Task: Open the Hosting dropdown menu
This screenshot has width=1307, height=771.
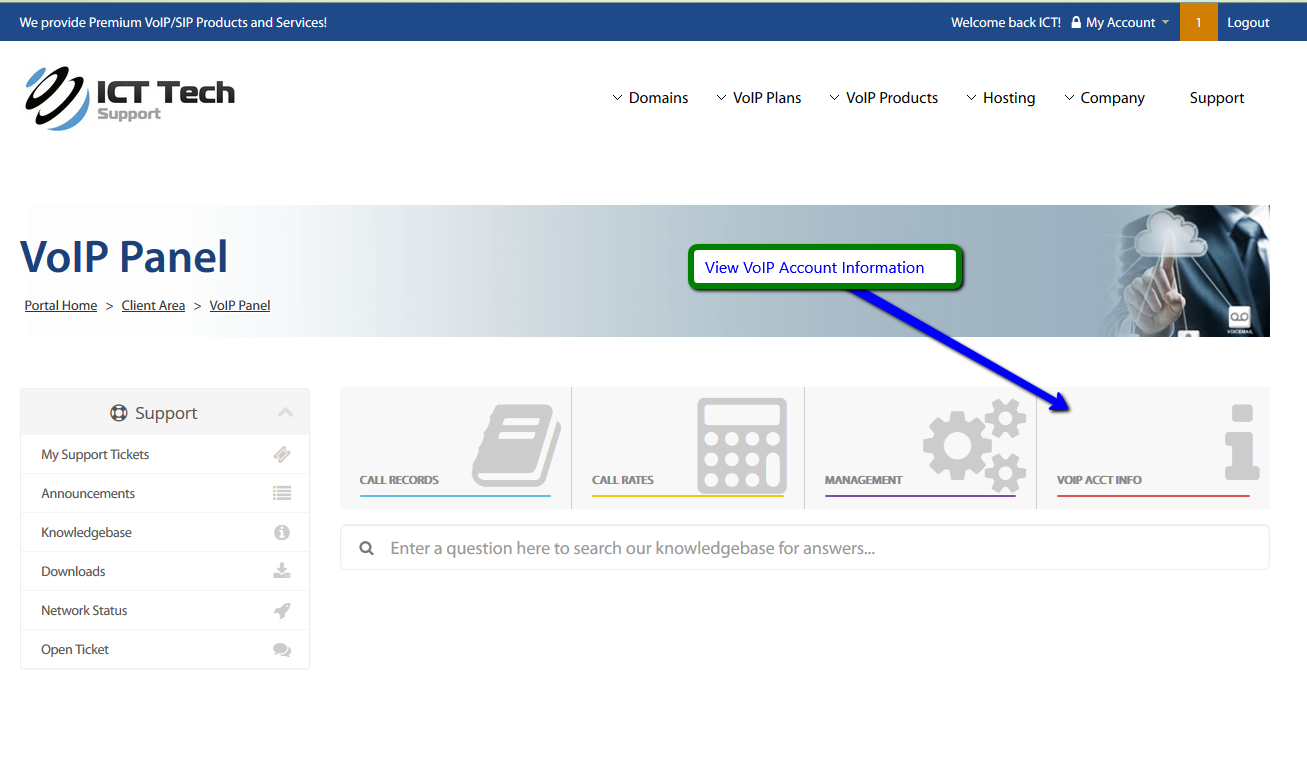Action: (x=1000, y=98)
